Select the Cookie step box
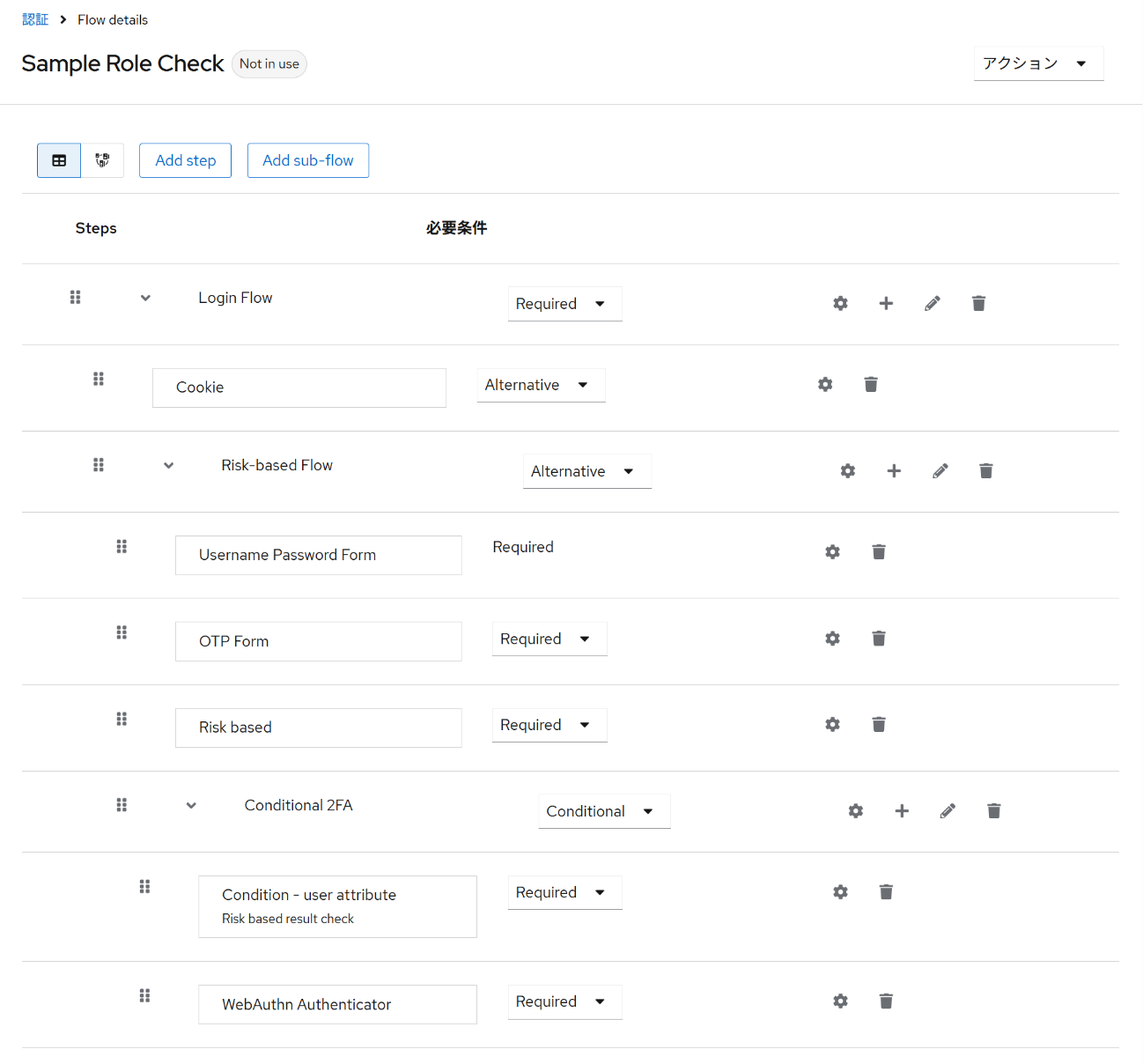 coord(299,388)
